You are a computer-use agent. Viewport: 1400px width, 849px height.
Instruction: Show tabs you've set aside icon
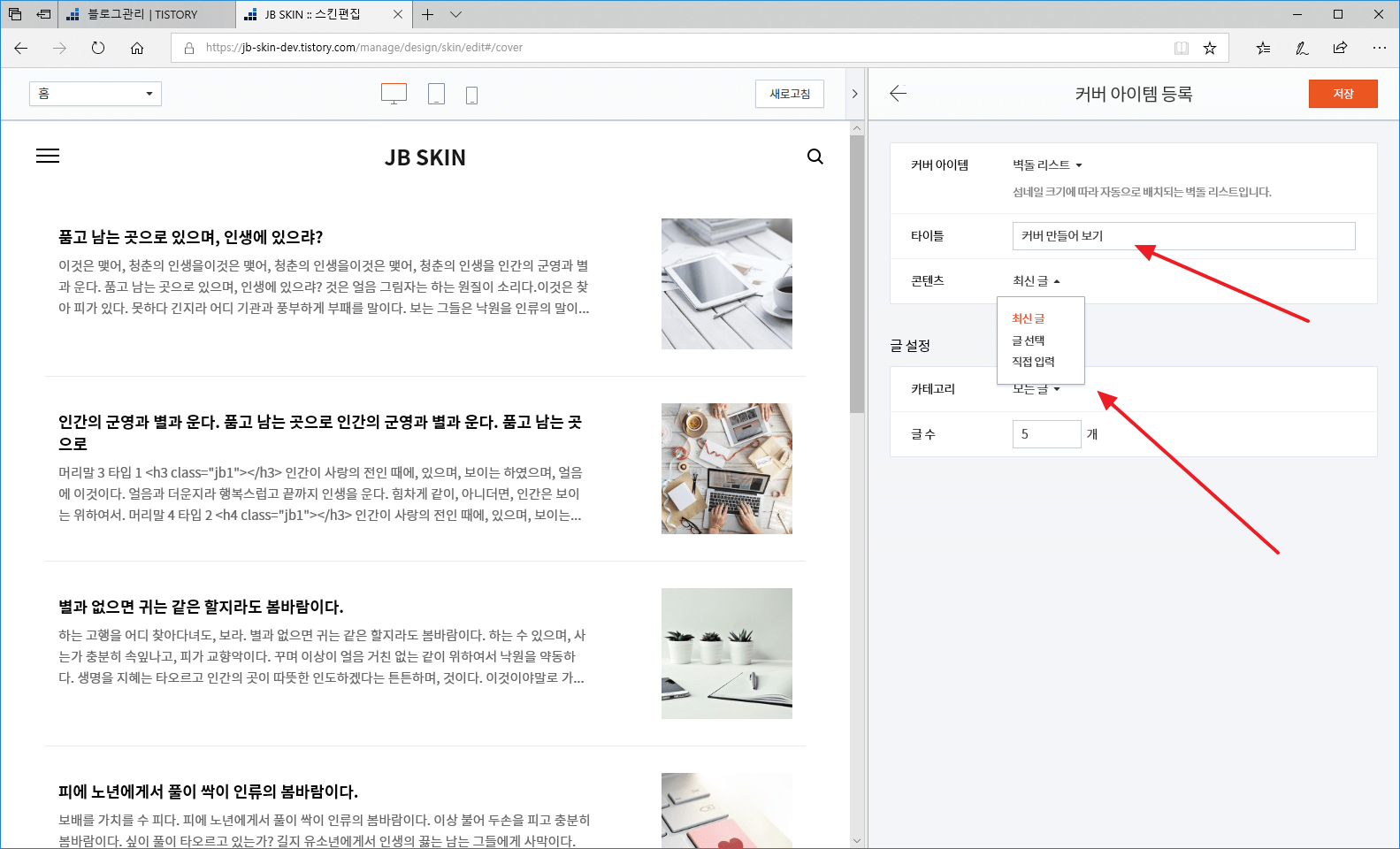click(15, 14)
